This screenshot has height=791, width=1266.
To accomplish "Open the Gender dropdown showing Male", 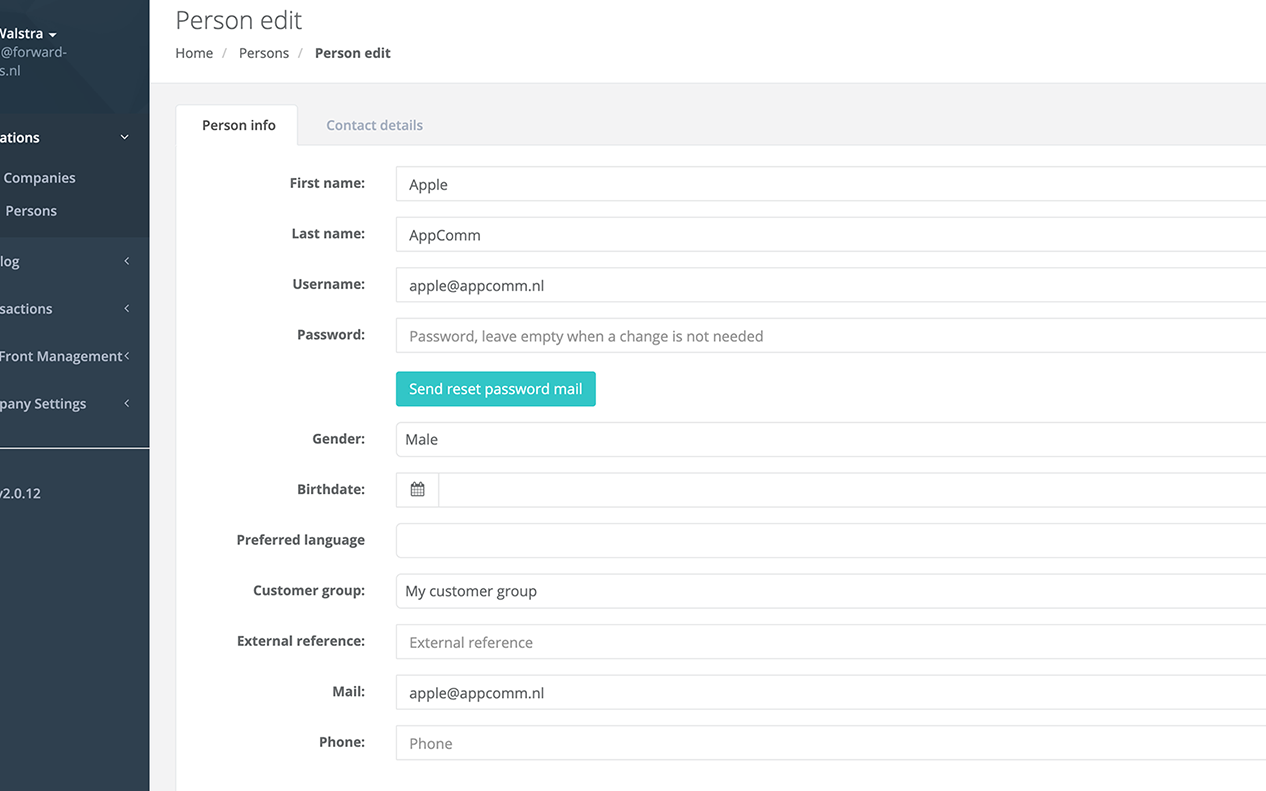I will 830,440.
